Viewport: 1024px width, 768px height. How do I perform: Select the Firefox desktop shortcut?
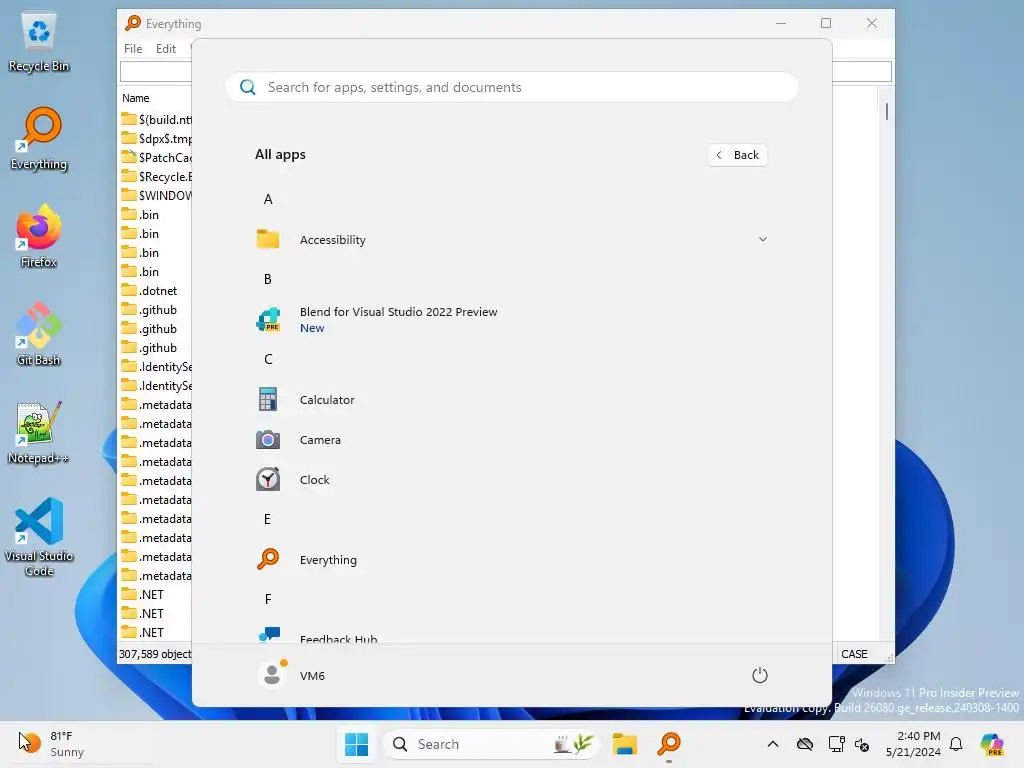tap(39, 236)
